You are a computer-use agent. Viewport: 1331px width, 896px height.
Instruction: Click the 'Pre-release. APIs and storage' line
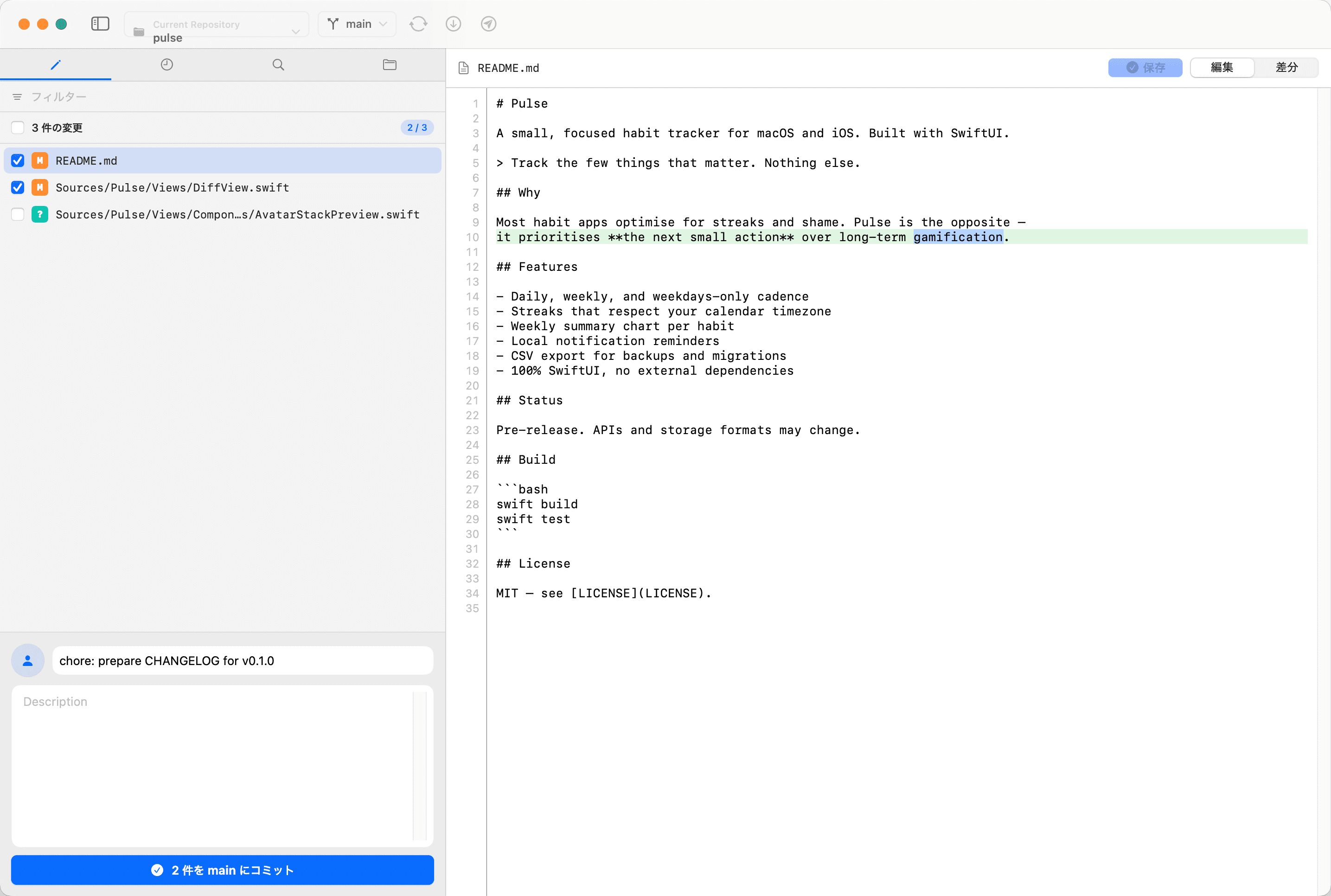pos(678,430)
